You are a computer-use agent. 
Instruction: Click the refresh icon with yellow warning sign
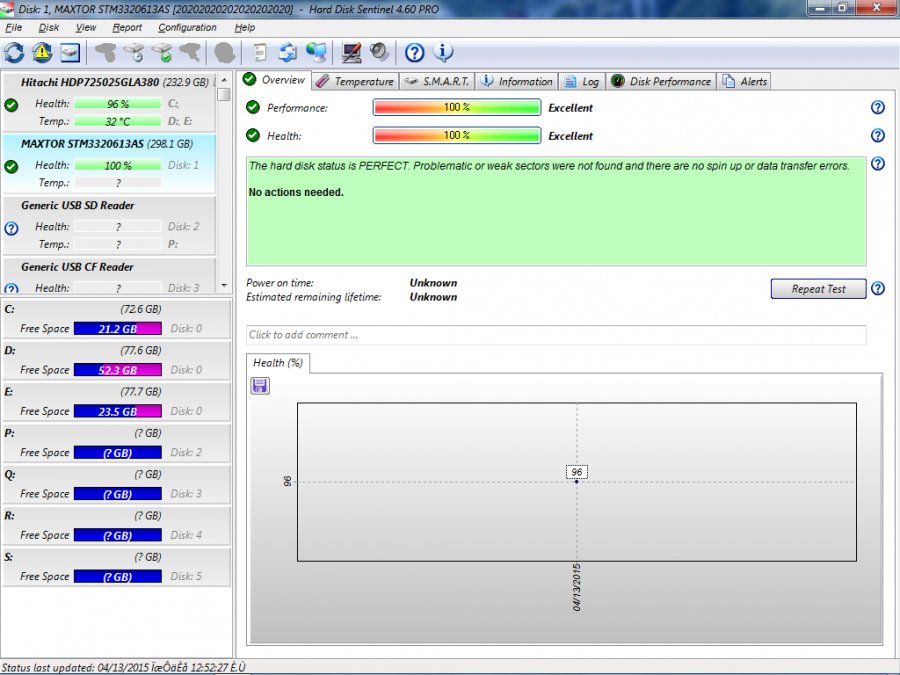pos(42,53)
